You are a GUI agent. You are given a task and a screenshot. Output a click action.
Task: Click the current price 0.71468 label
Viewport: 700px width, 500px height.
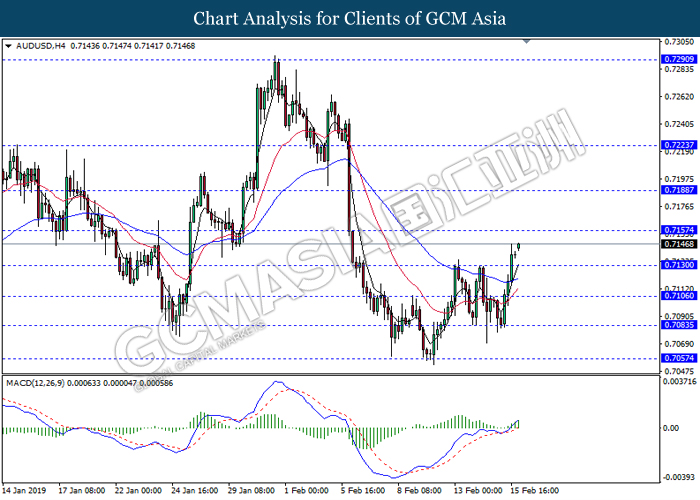(679, 244)
